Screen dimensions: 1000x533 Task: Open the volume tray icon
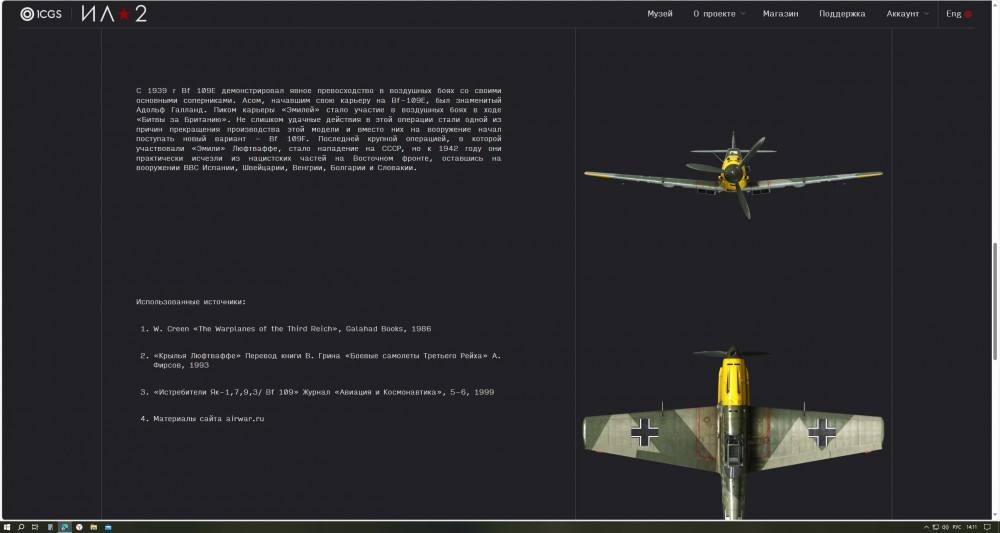pyautogui.click(x=946, y=527)
